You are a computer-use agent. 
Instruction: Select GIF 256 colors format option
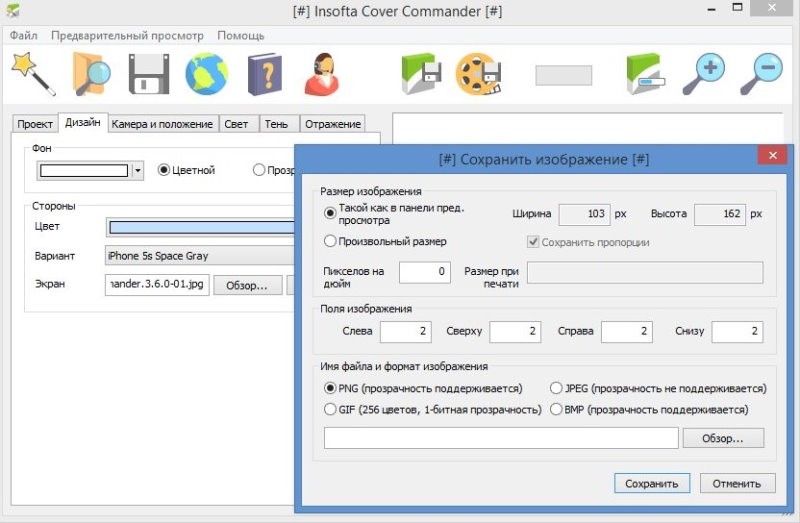[331, 409]
